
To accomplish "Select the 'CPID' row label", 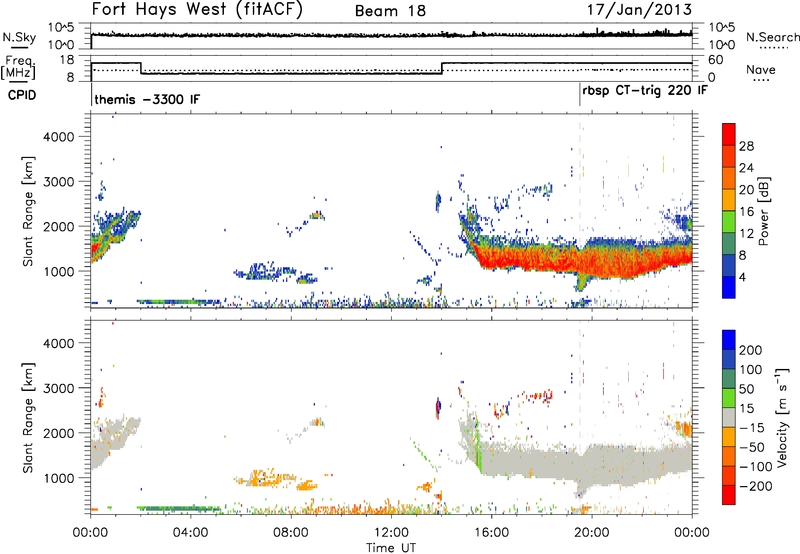I will [x=22, y=95].
